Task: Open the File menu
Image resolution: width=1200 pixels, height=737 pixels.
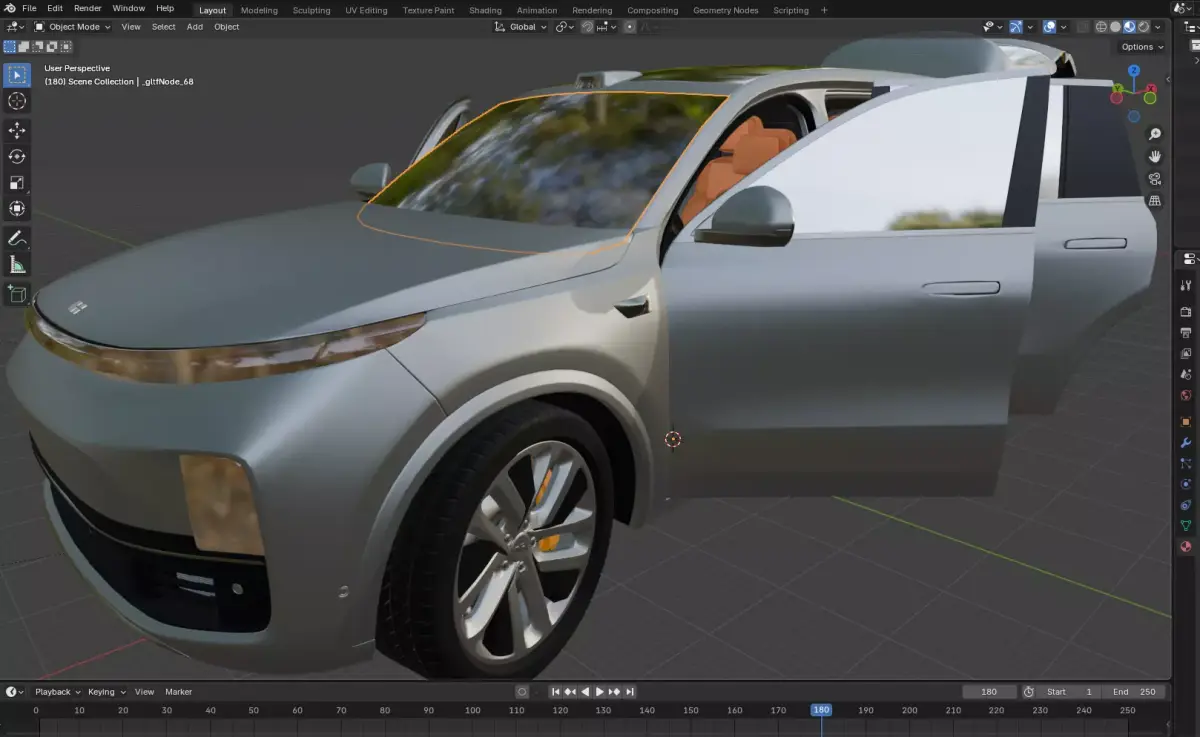Action: 29,8
